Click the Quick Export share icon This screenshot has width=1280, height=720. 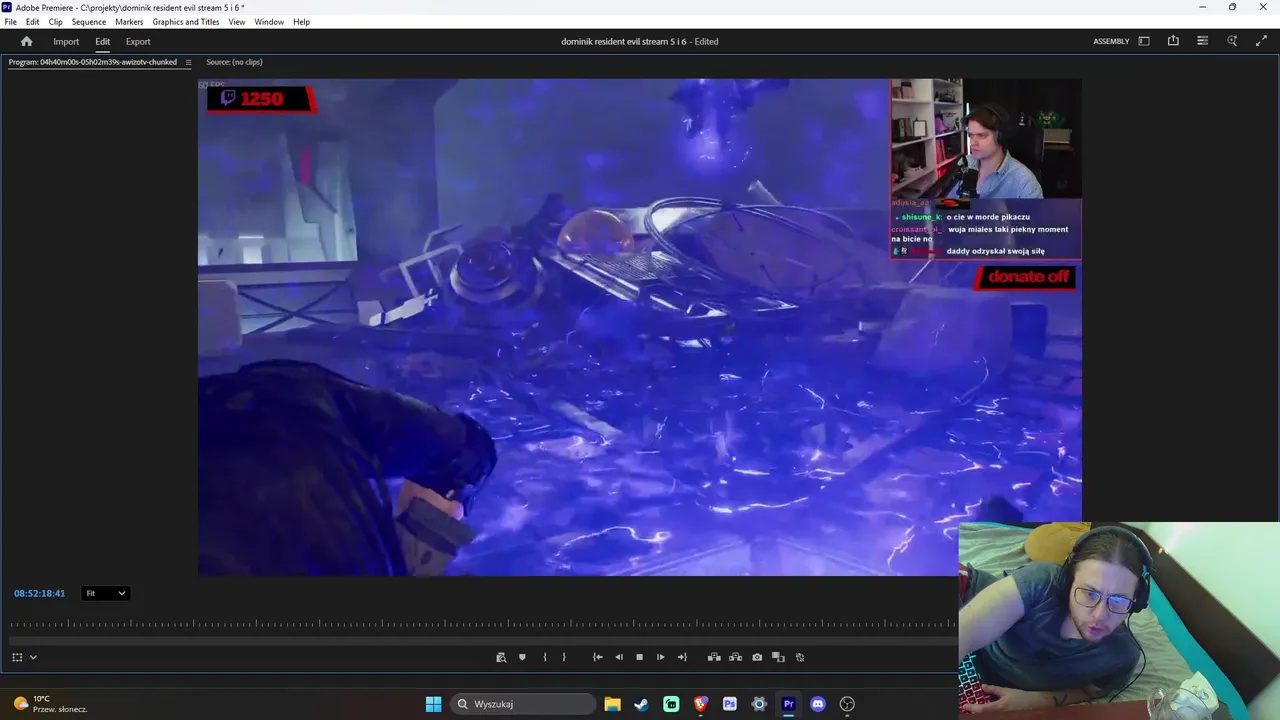[1173, 41]
